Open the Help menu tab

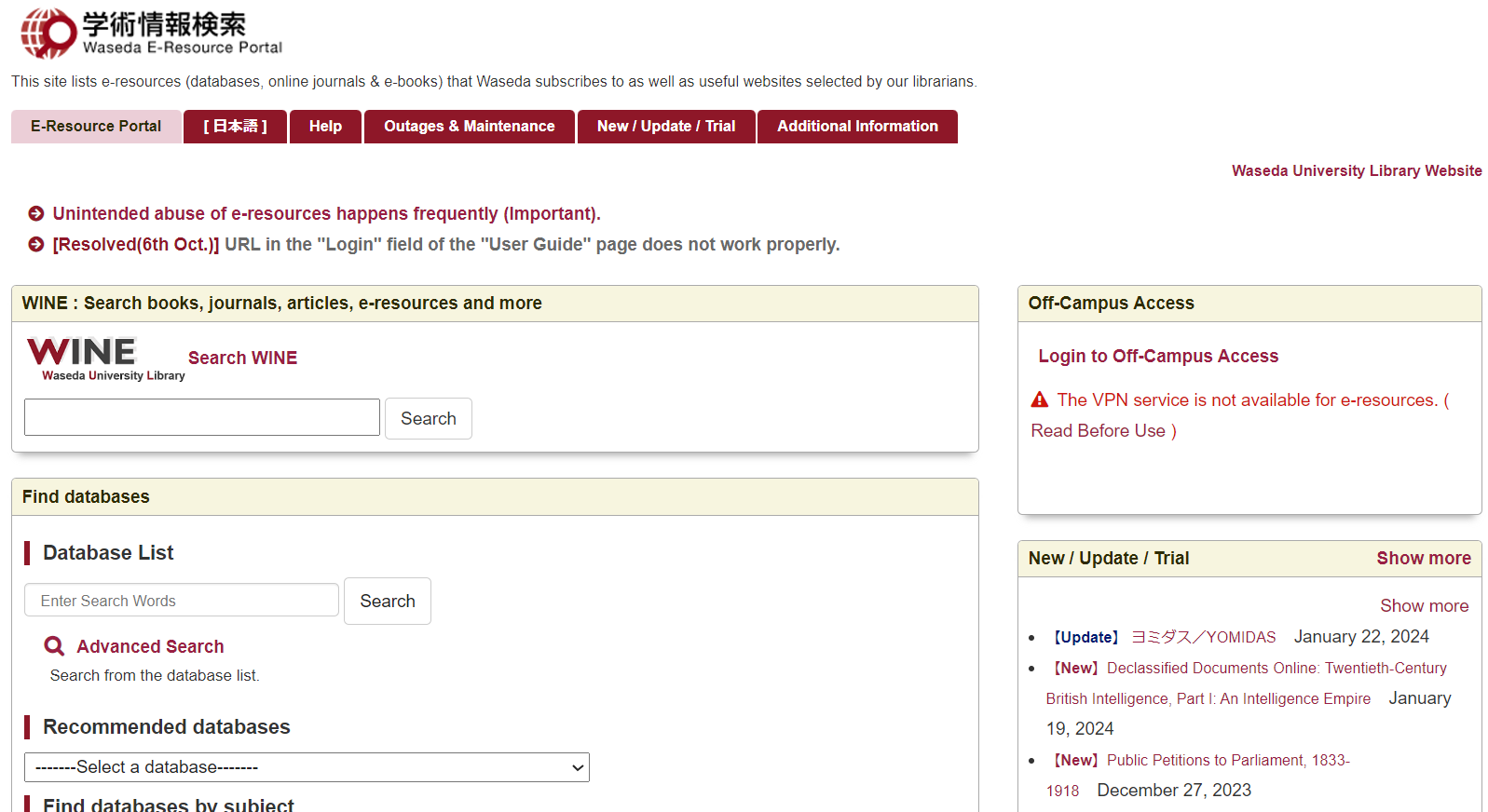pyautogui.click(x=325, y=127)
